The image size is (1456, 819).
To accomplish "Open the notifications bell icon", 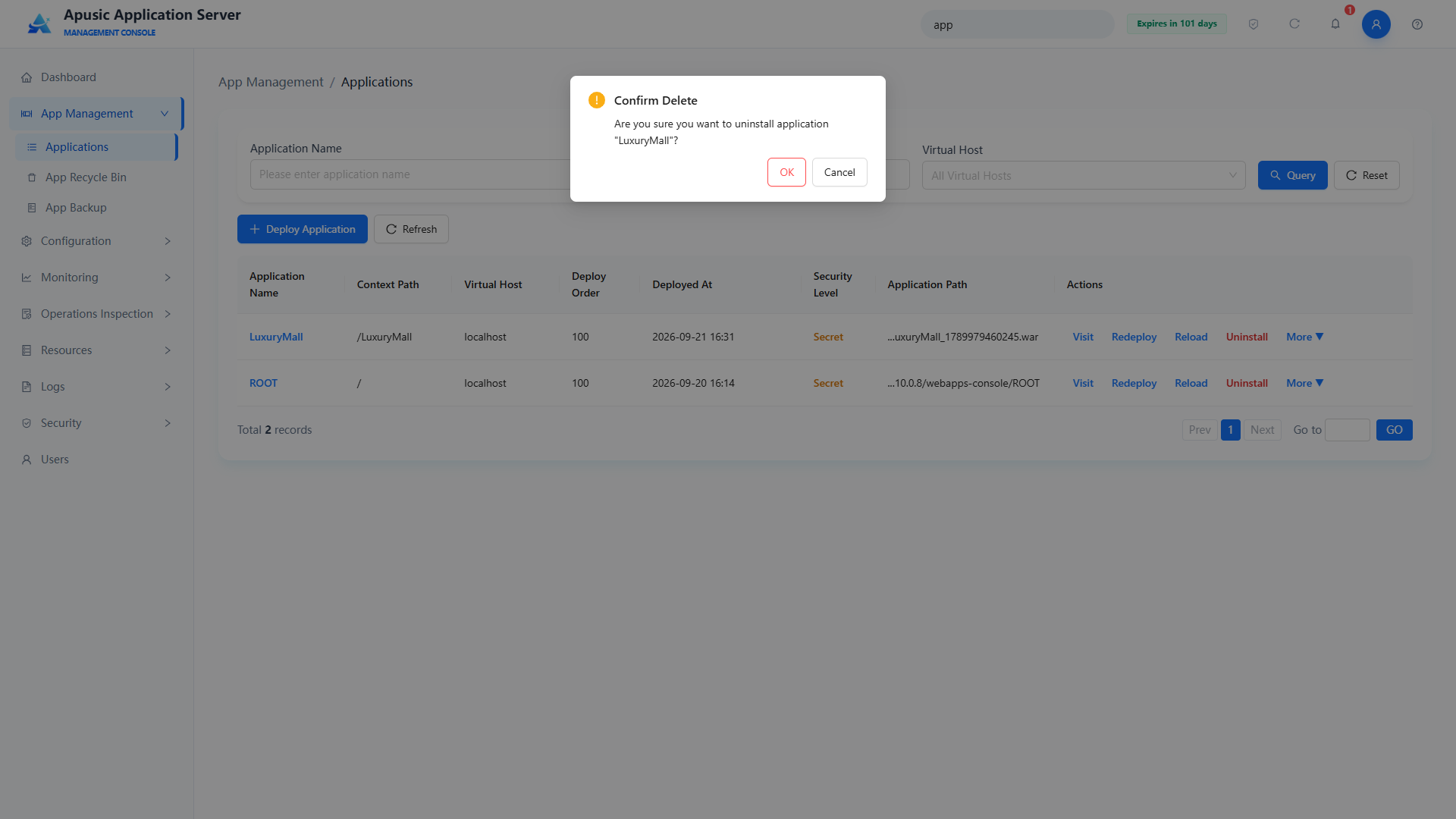I will point(1335,24).
